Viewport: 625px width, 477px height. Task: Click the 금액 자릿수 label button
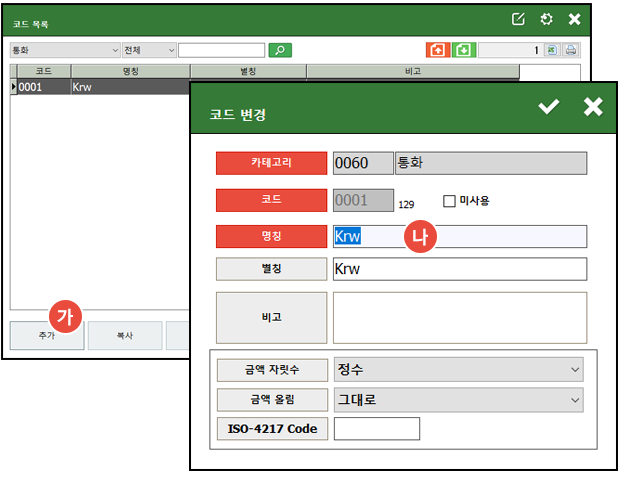tap(272, 370)
